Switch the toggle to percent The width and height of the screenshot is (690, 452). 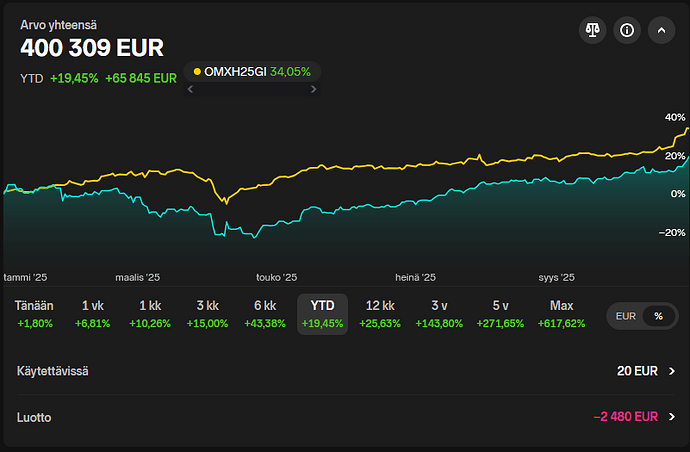coord(658,316)
